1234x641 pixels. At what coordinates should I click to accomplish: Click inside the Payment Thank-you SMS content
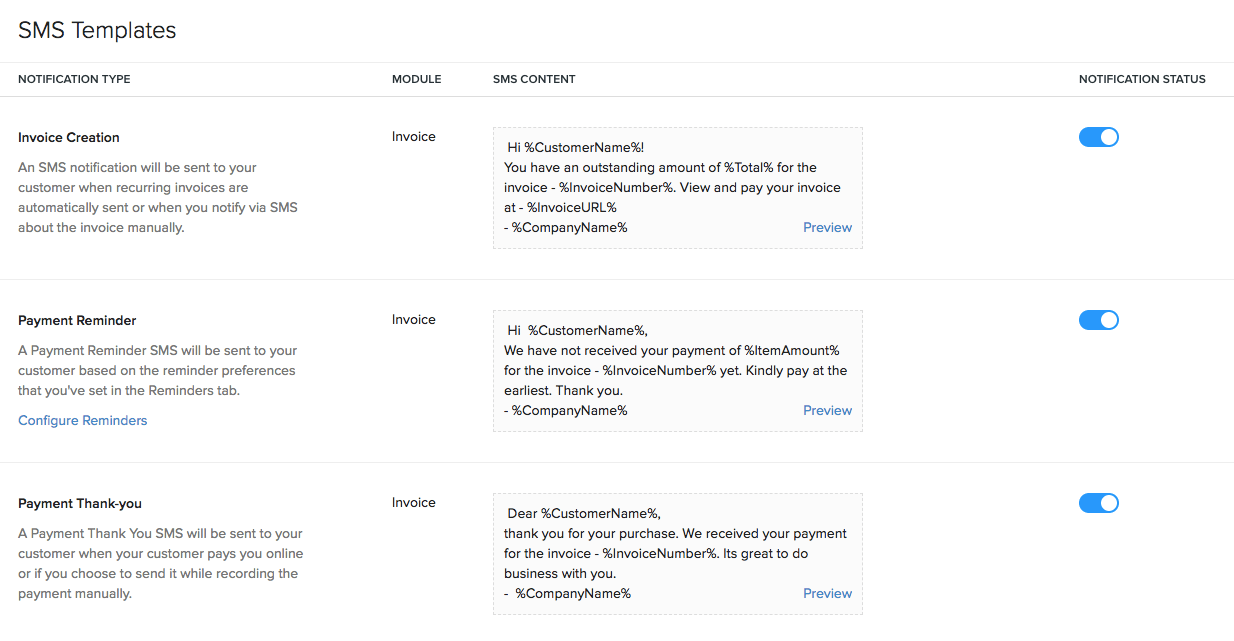[677, 553]
